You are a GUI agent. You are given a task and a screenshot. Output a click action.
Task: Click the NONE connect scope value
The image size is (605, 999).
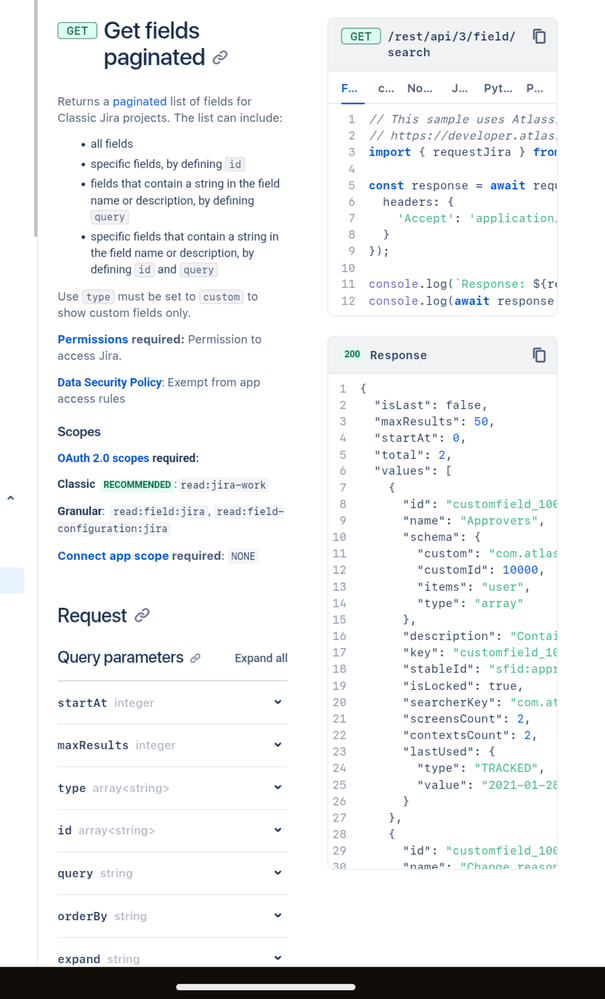tap(243, 556)
